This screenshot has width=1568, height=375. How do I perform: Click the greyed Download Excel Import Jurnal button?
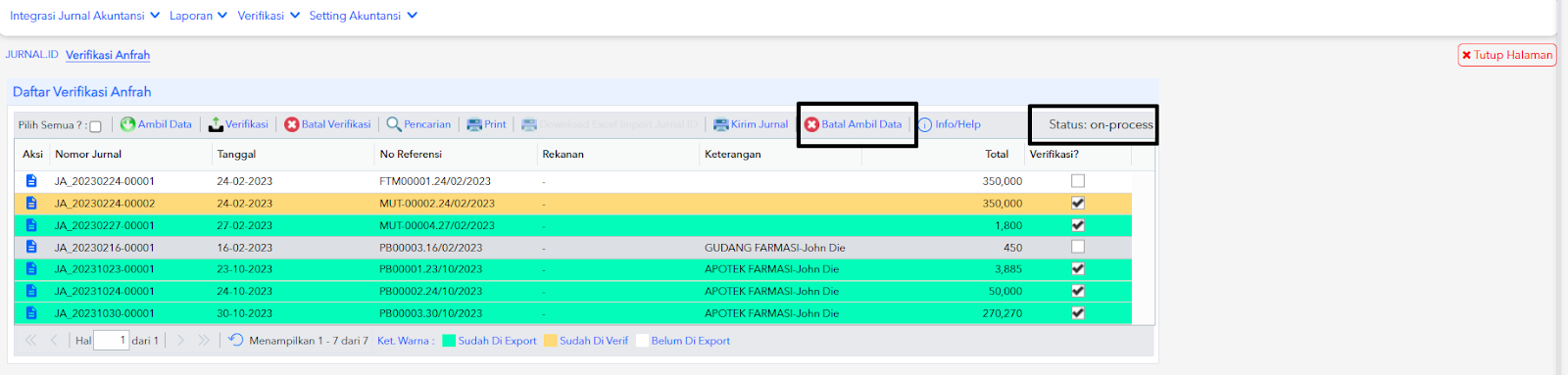[x=610, y=124]
